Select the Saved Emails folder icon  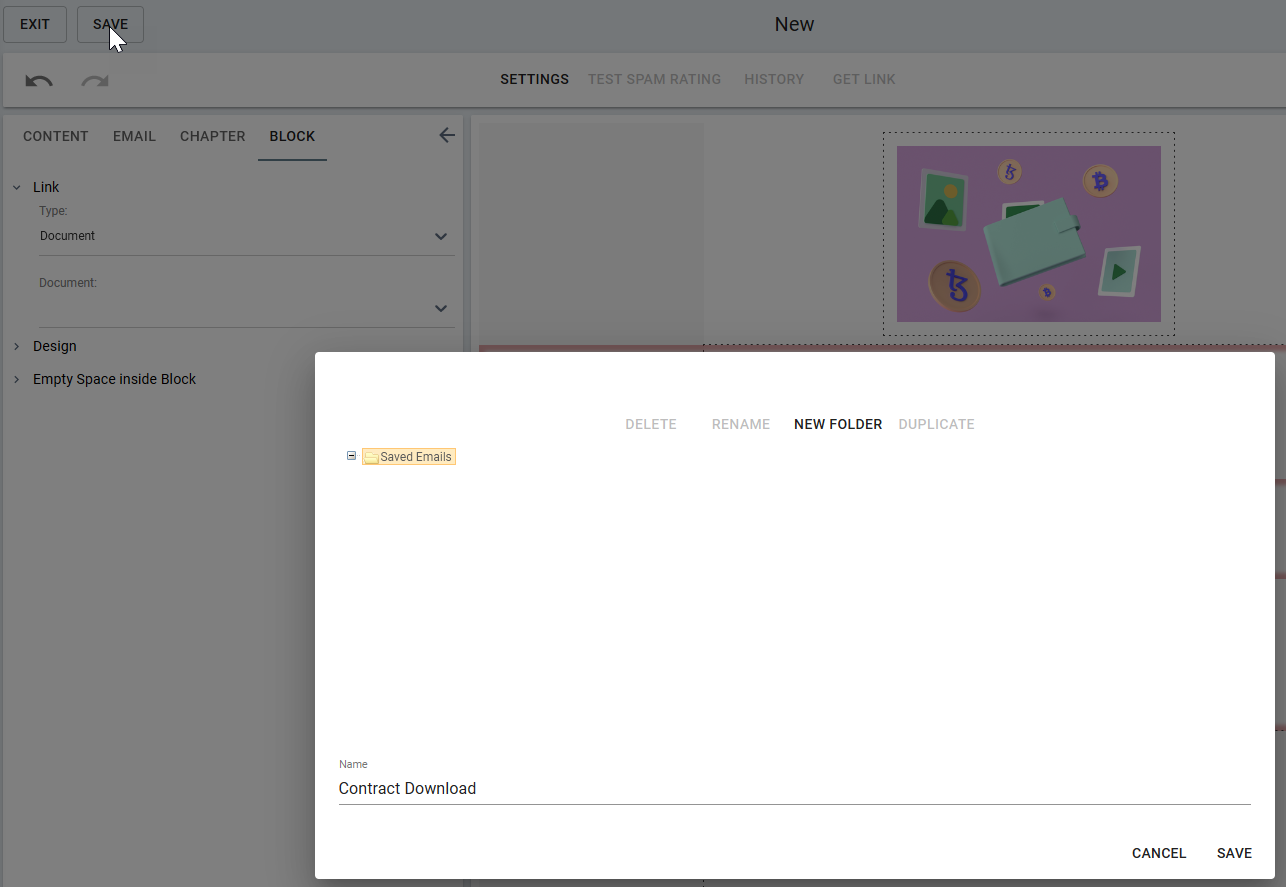371,457
